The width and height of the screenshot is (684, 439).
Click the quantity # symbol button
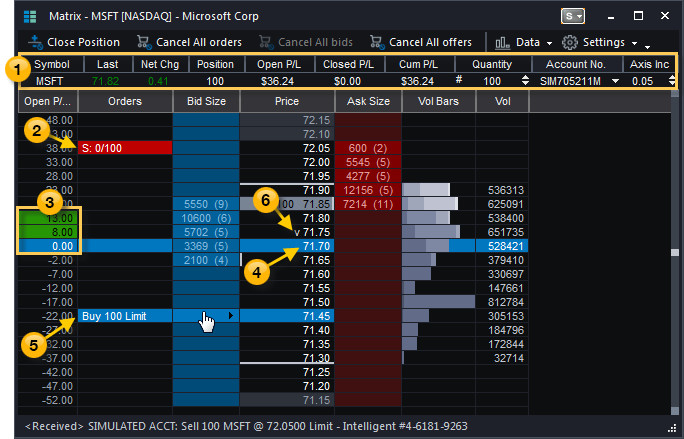[459, 79]
